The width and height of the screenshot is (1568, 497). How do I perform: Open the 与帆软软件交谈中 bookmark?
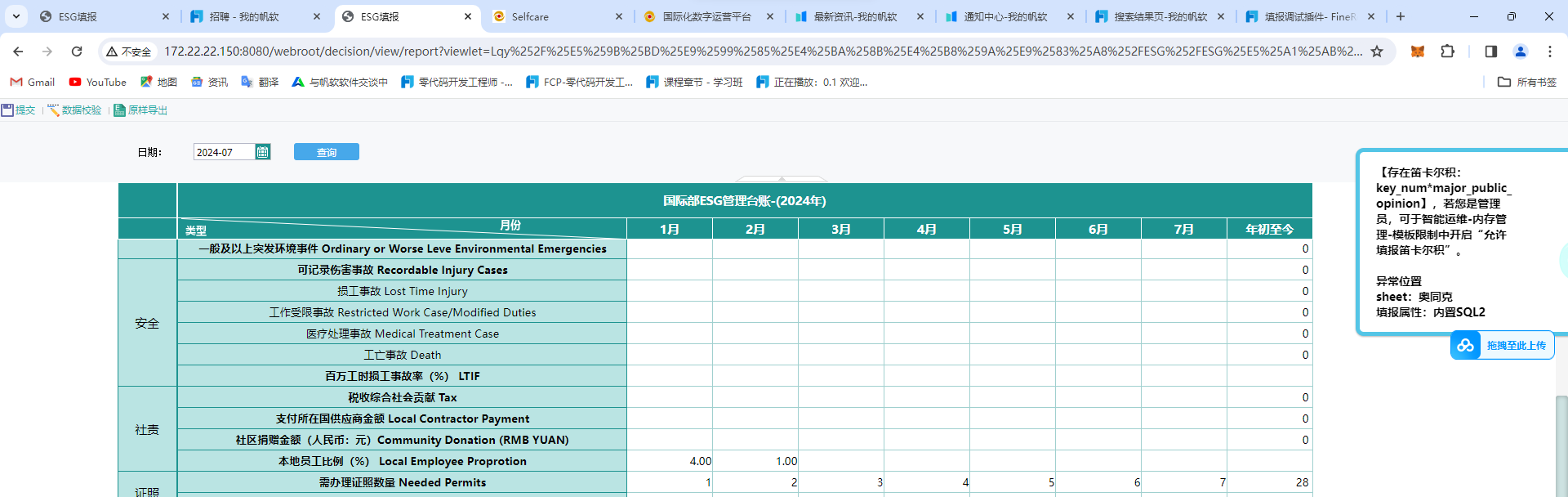[340, 82]
